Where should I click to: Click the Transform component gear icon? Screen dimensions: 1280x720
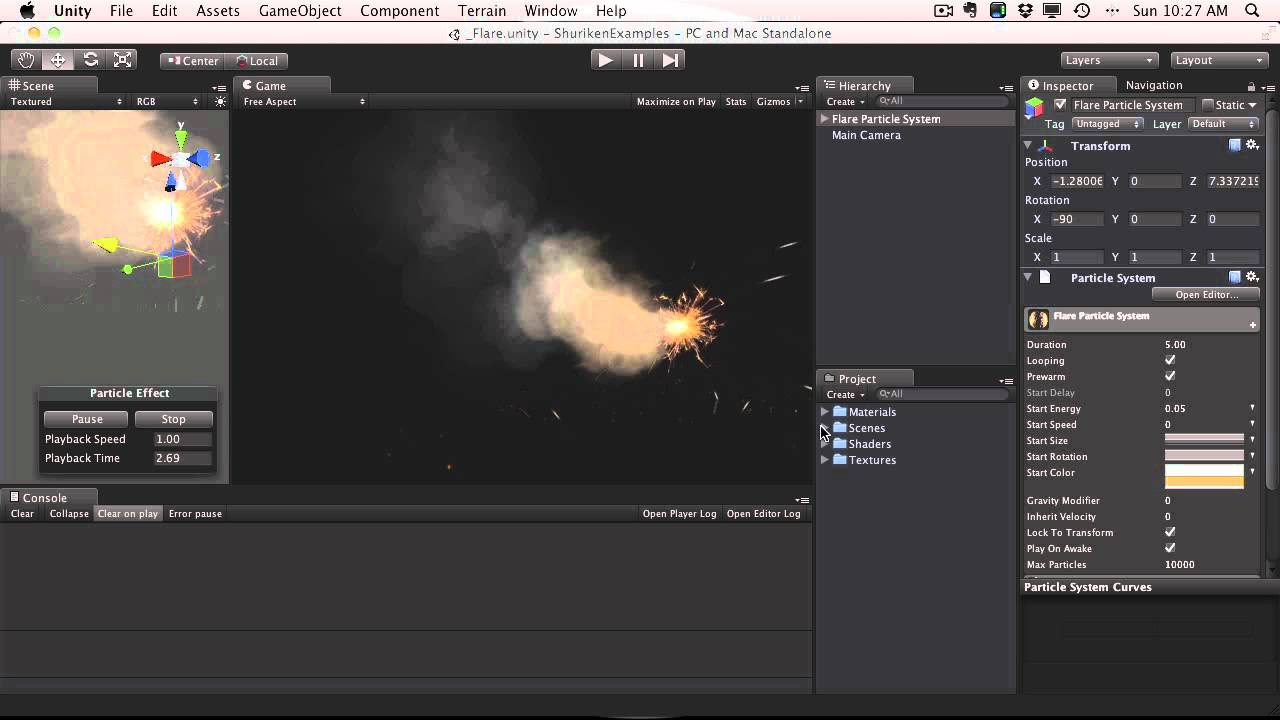pos(1253,145)
